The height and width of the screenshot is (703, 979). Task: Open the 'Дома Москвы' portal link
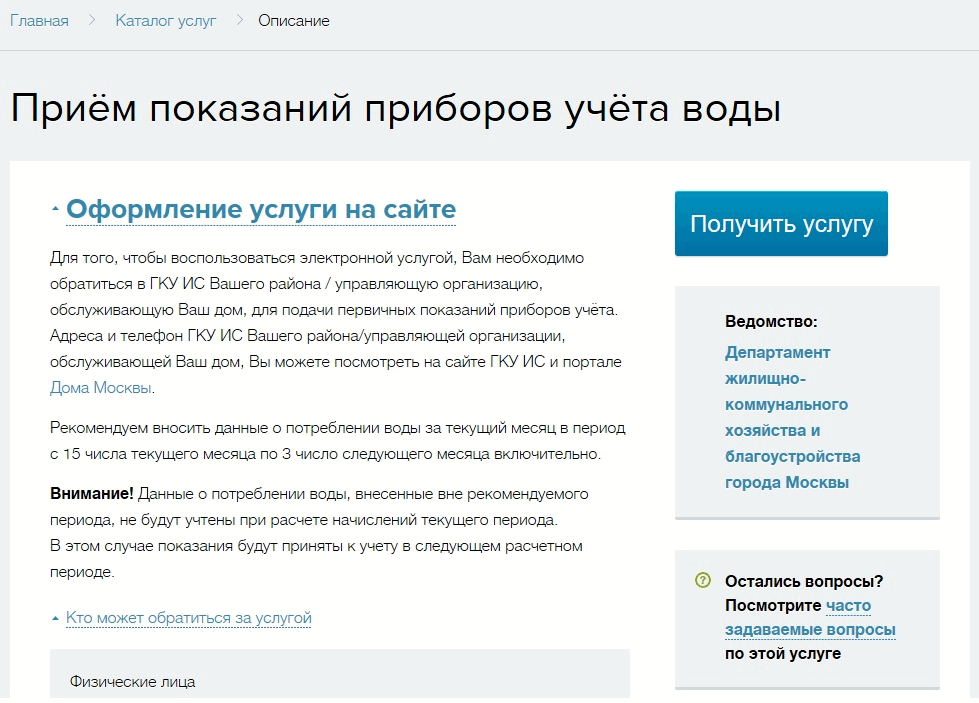[101, 388]
